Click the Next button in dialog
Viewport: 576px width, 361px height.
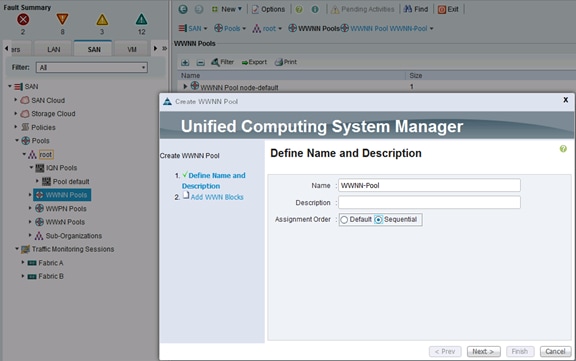(x=483, y=351)
